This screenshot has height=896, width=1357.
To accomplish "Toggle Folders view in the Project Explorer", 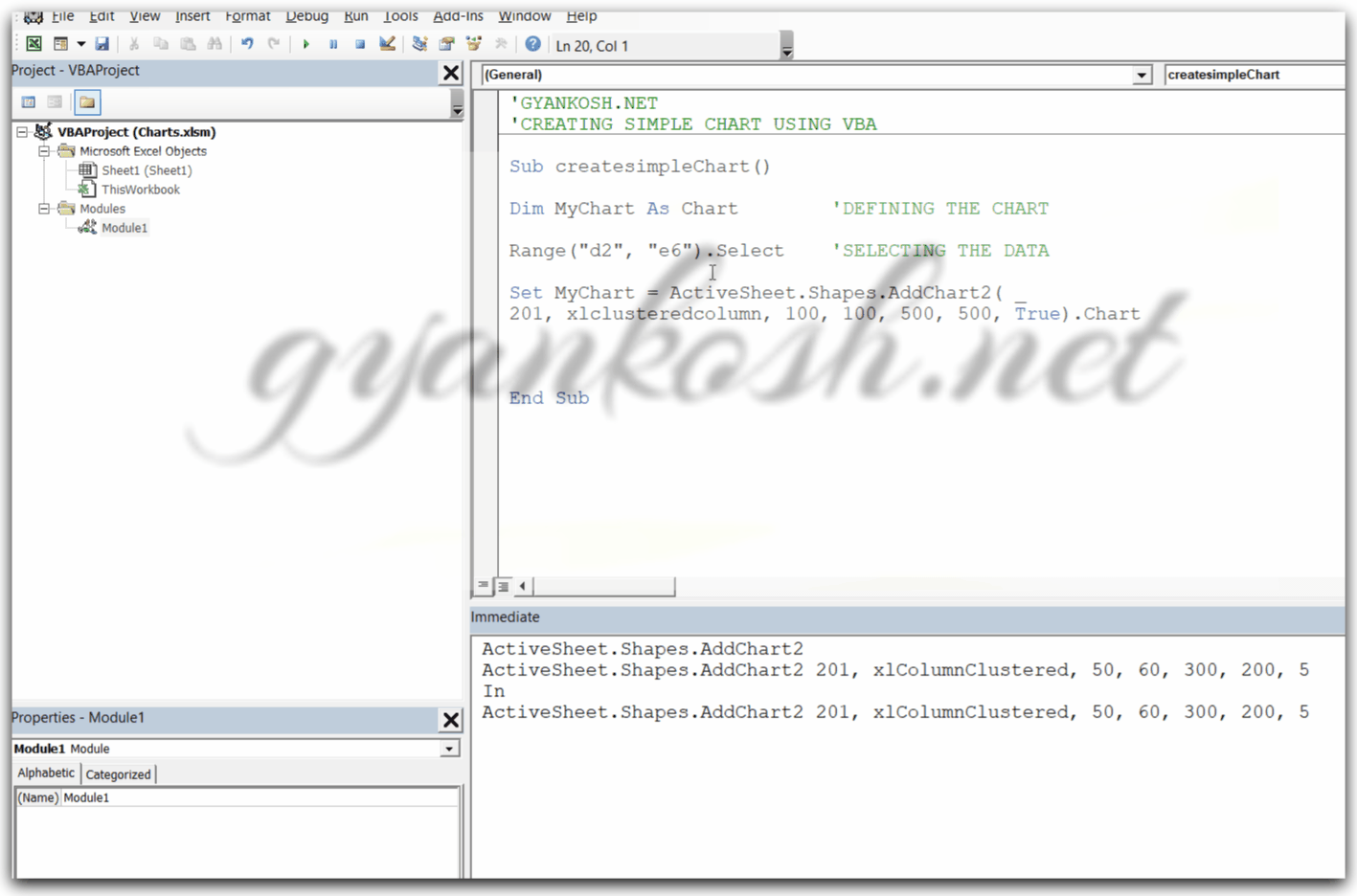I will [x=86, y=101].
